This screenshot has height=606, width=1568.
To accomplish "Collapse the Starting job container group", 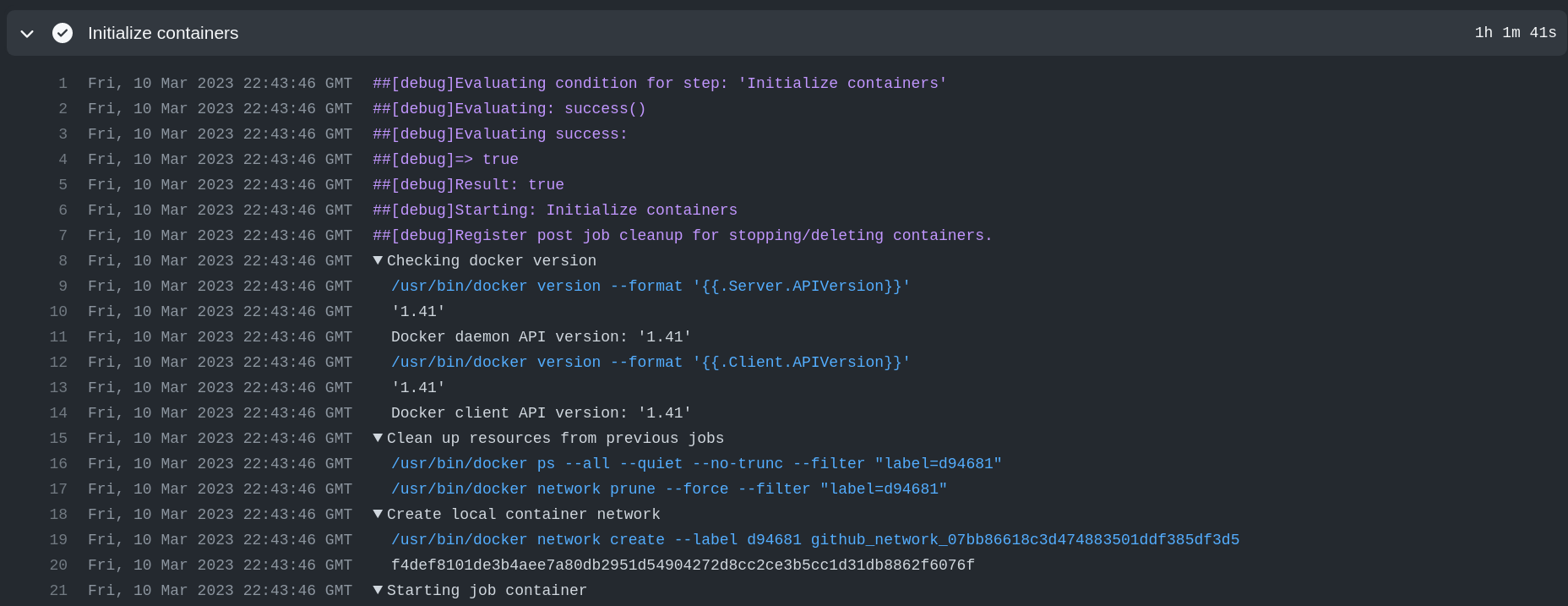I will 378,590.
